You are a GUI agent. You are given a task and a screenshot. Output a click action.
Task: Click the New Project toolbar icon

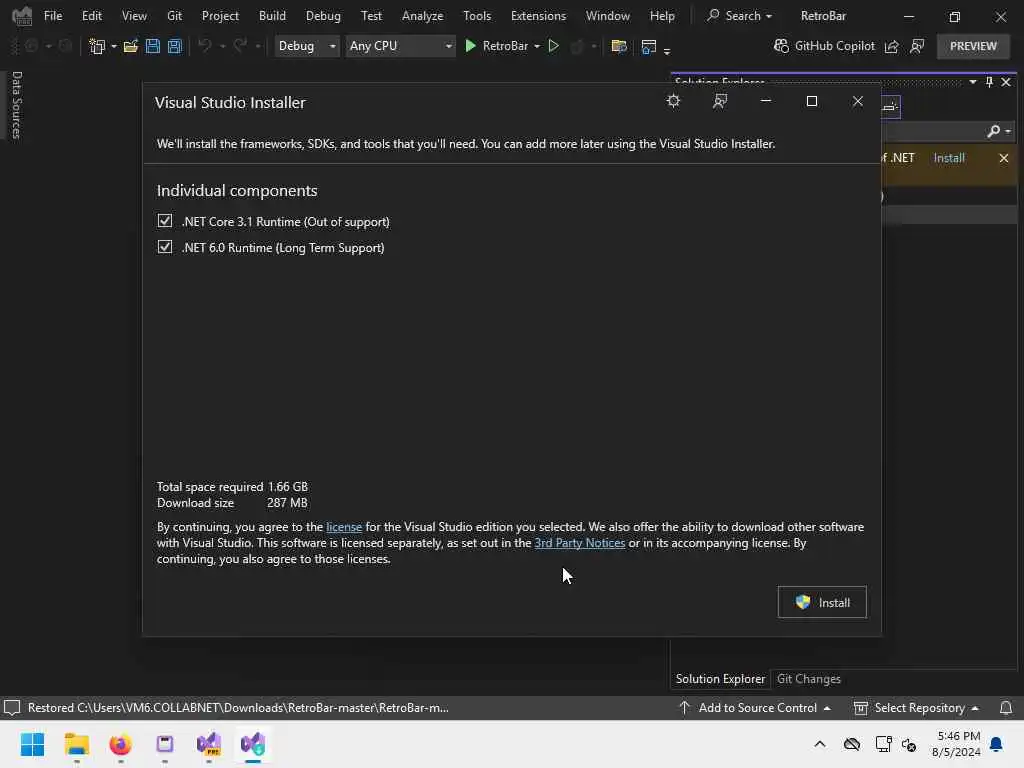point(97,46)
